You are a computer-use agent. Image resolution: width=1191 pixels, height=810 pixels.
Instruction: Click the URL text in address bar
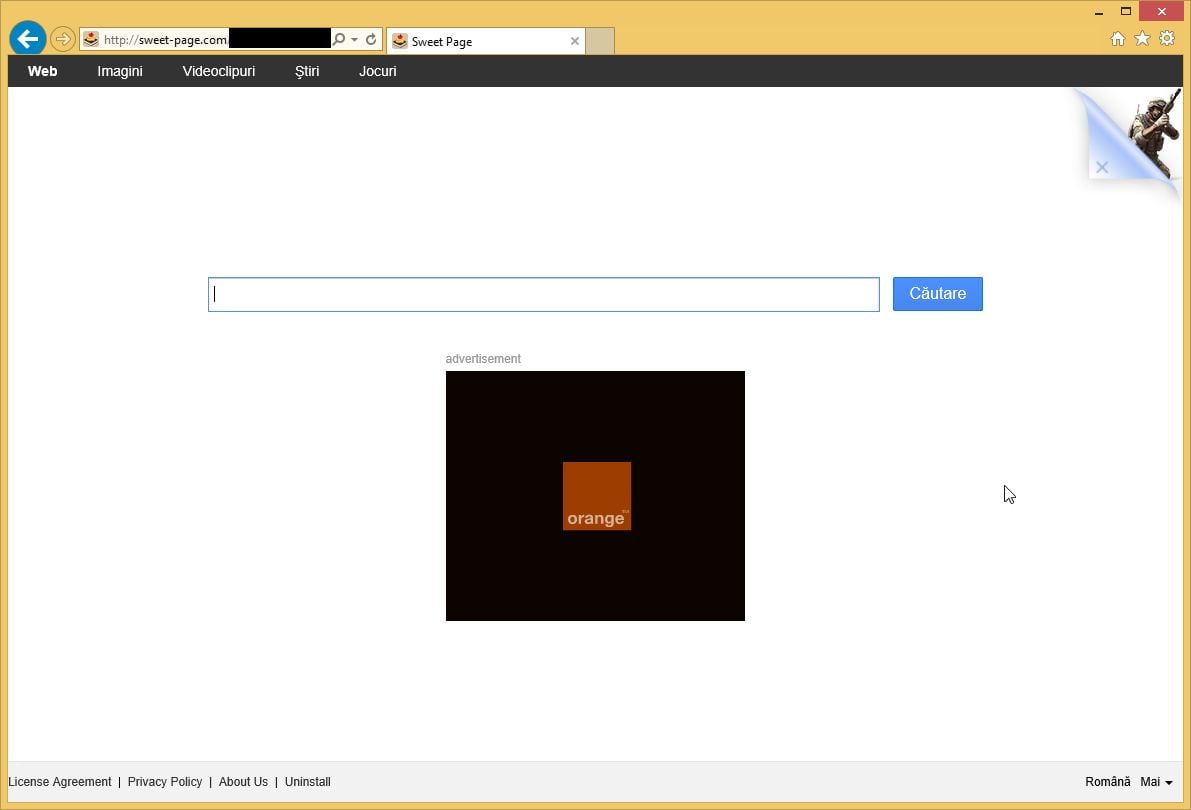coord(166,40)
